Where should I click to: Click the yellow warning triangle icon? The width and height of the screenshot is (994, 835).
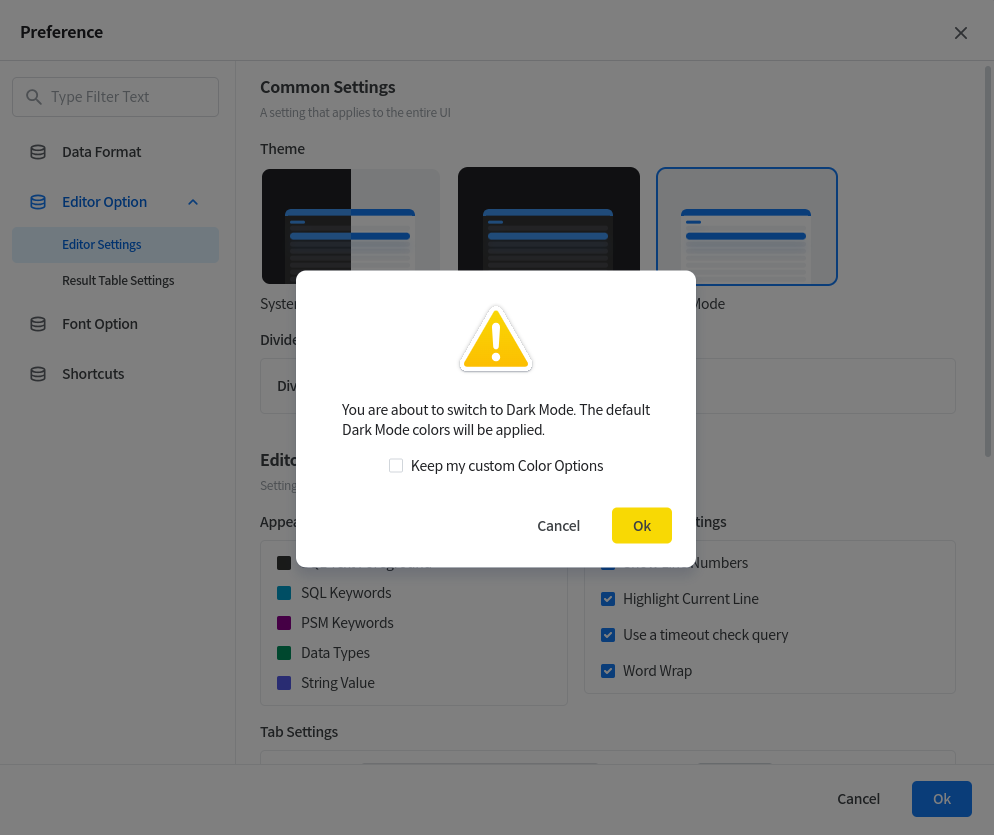click(x=496, y=340)
